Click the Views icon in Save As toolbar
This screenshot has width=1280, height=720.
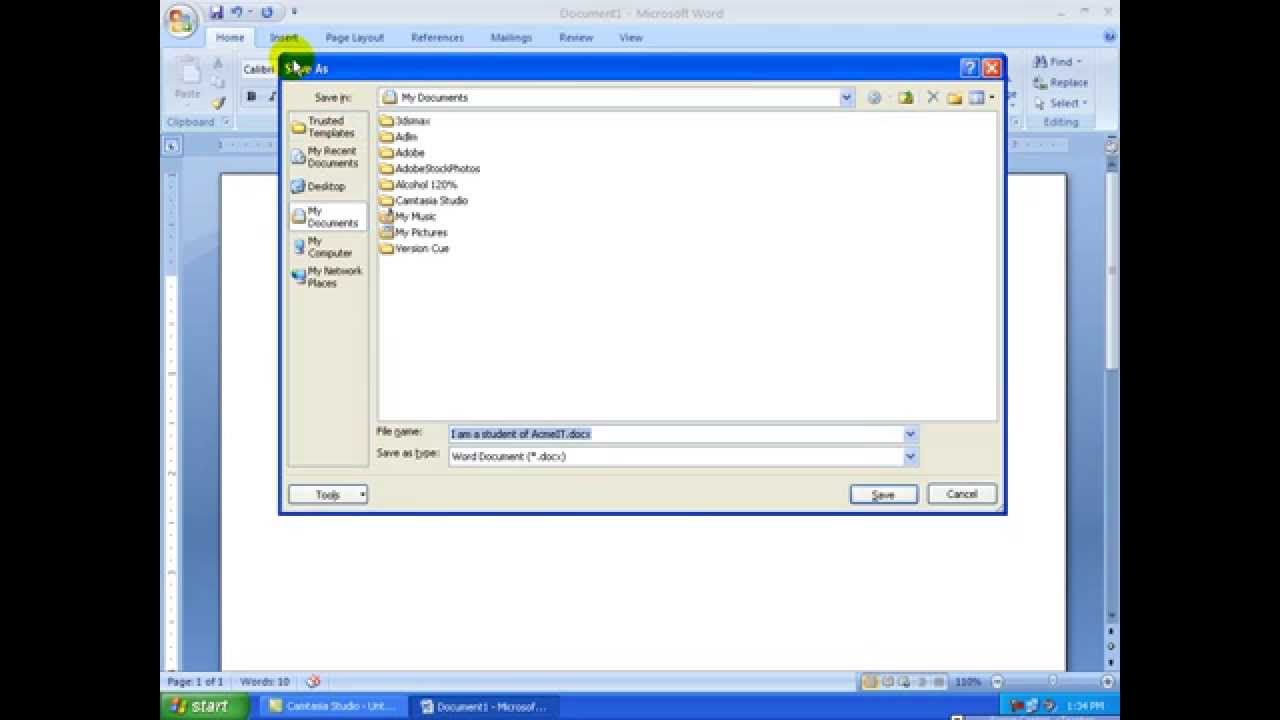977,97
